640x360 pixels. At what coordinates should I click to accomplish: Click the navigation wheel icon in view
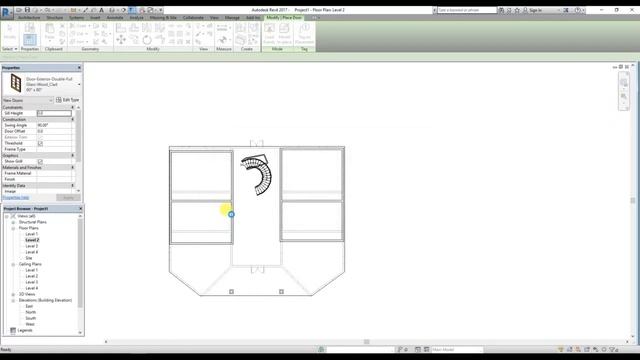click(x=624, y=82)
